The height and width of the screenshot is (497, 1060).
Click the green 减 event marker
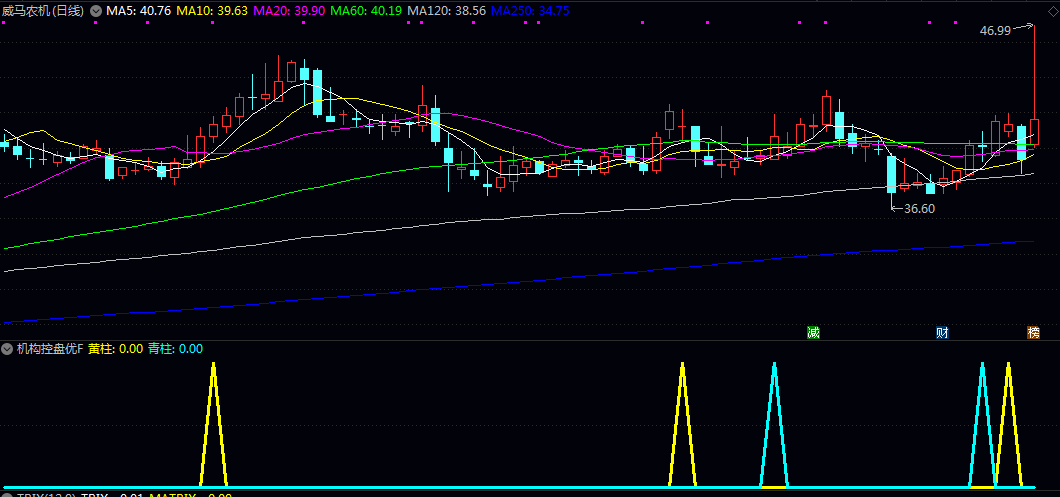[x=813, y=332]
